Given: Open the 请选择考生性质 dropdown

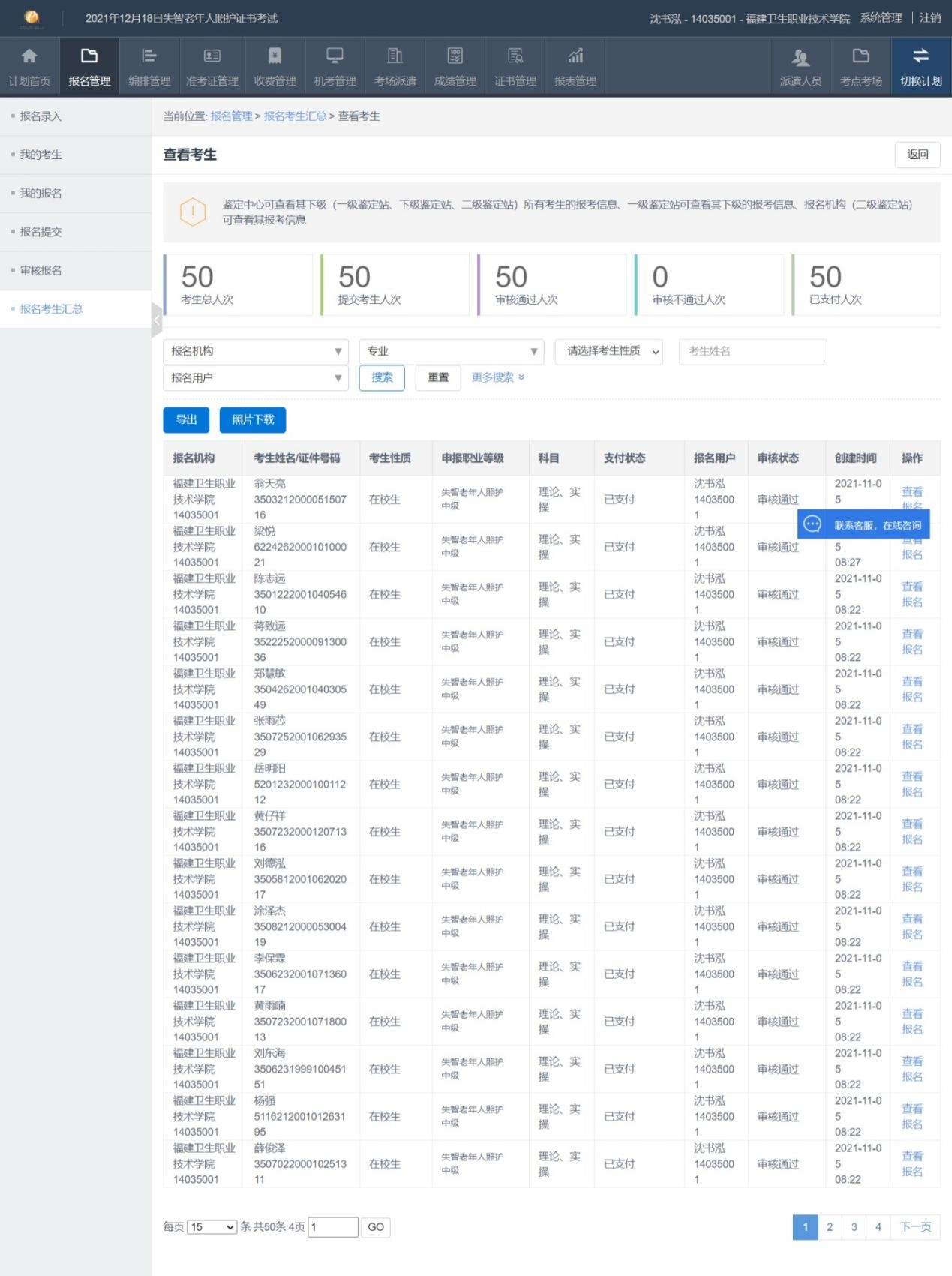Looking at the screenshot, I should pyautogui.click(x=608, y=351).
